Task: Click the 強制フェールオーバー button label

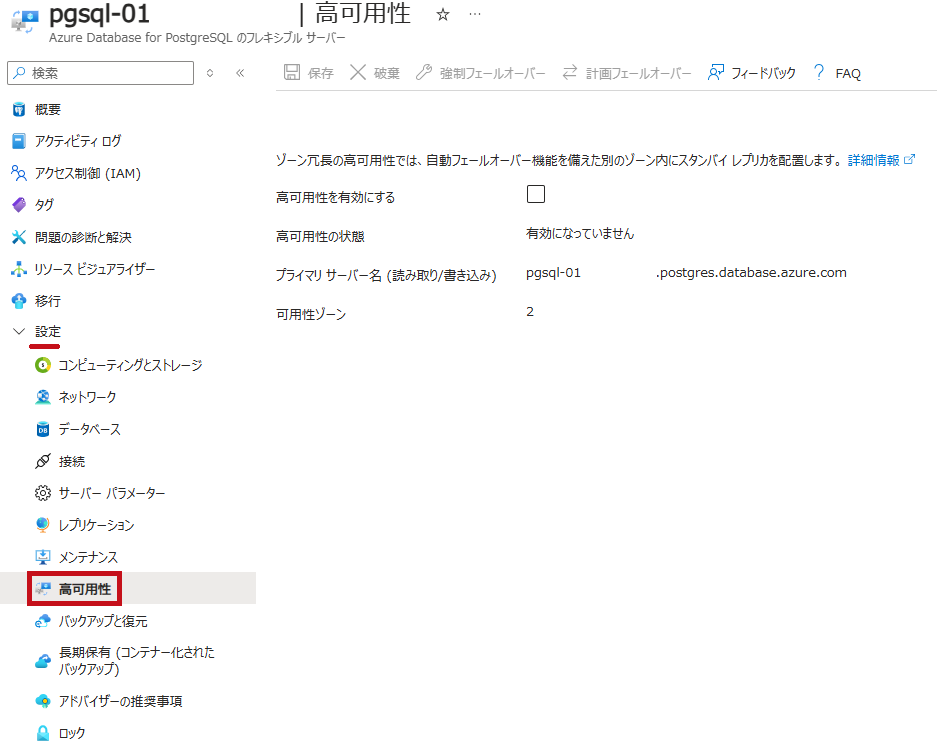Action: (x=493, y=74)
